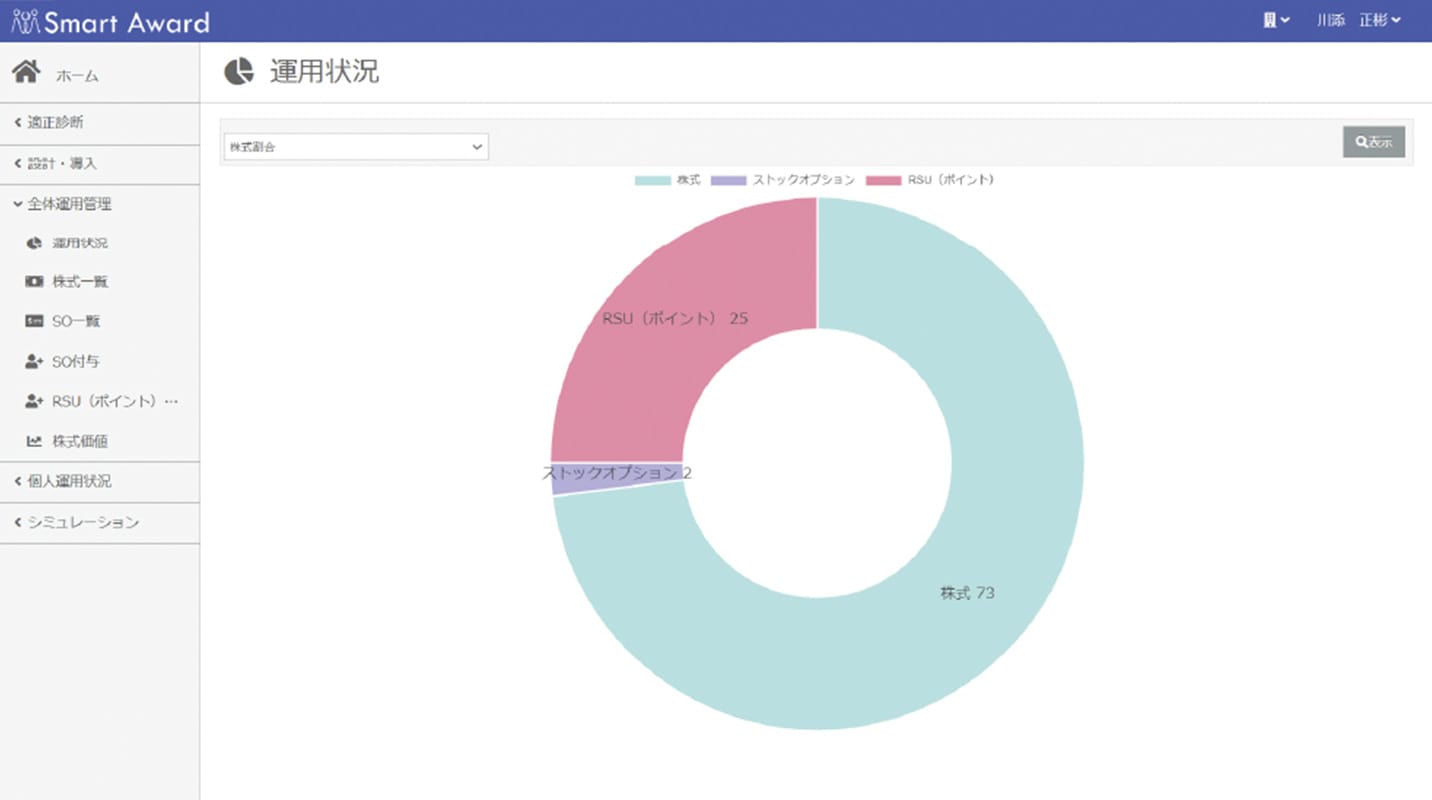Click the ストックオプション legend label

(x=804, y=180)
